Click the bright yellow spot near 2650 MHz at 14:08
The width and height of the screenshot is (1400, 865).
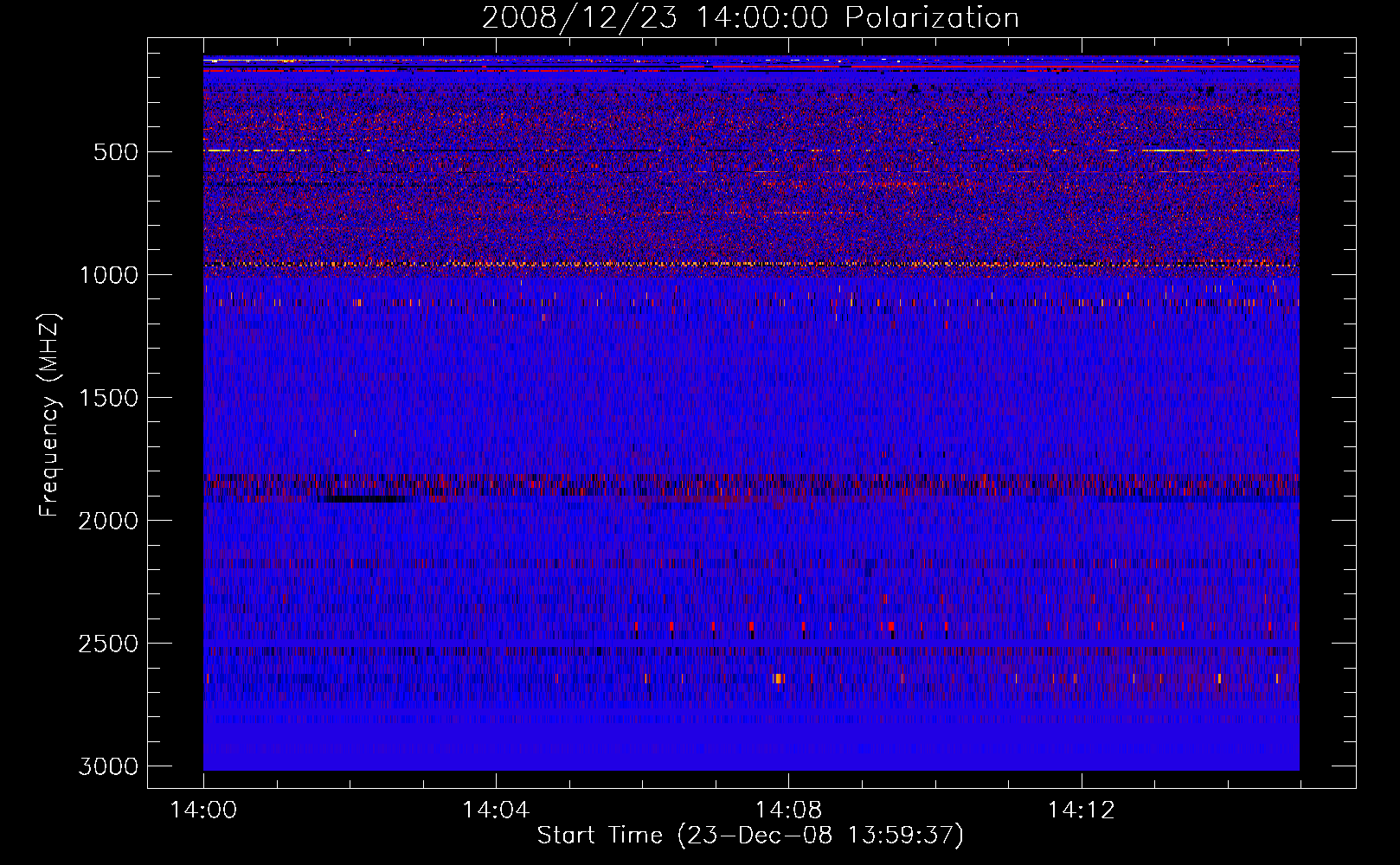click(x=779, y=678)
